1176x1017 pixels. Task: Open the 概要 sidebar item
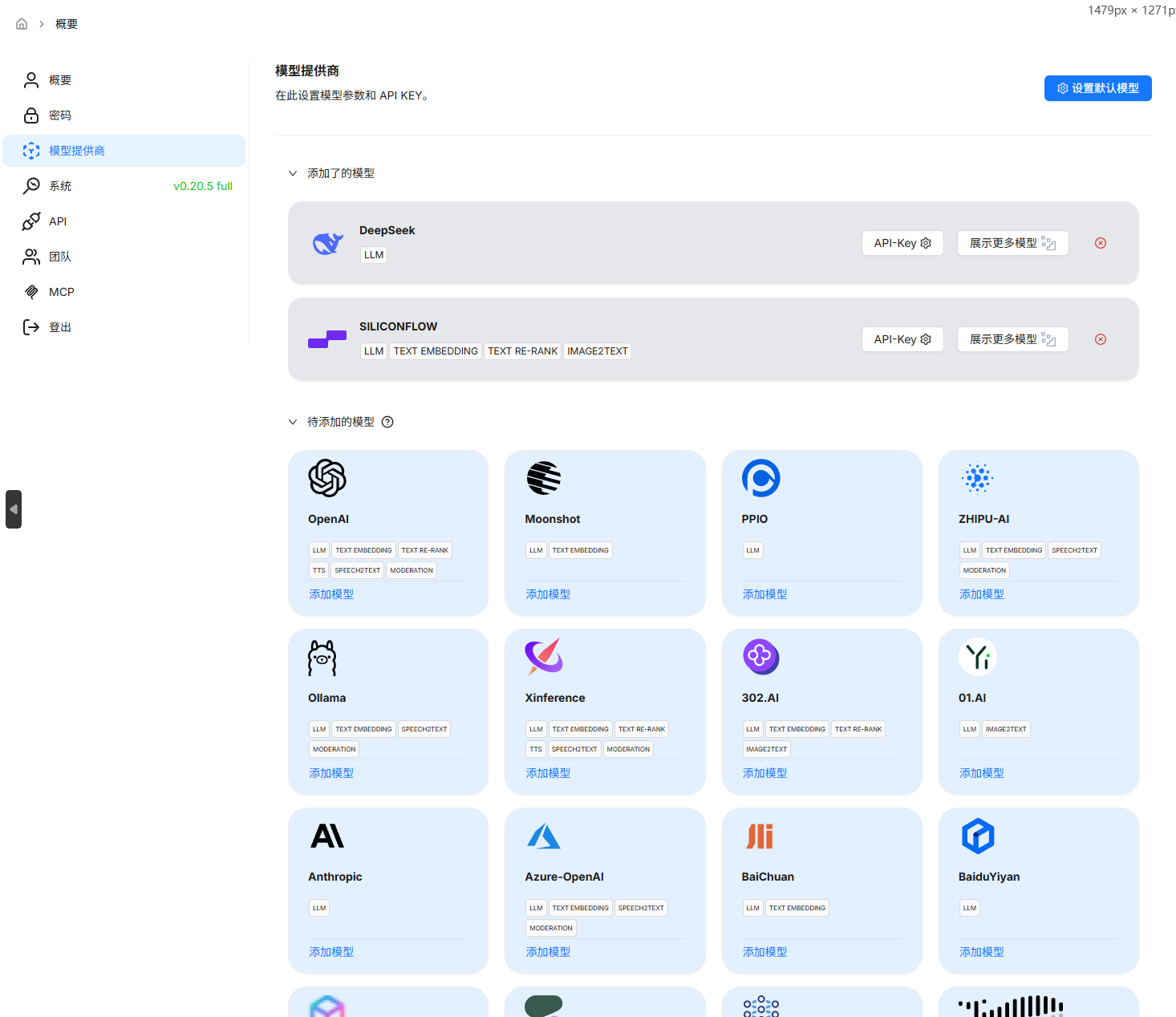click(124, 80)
